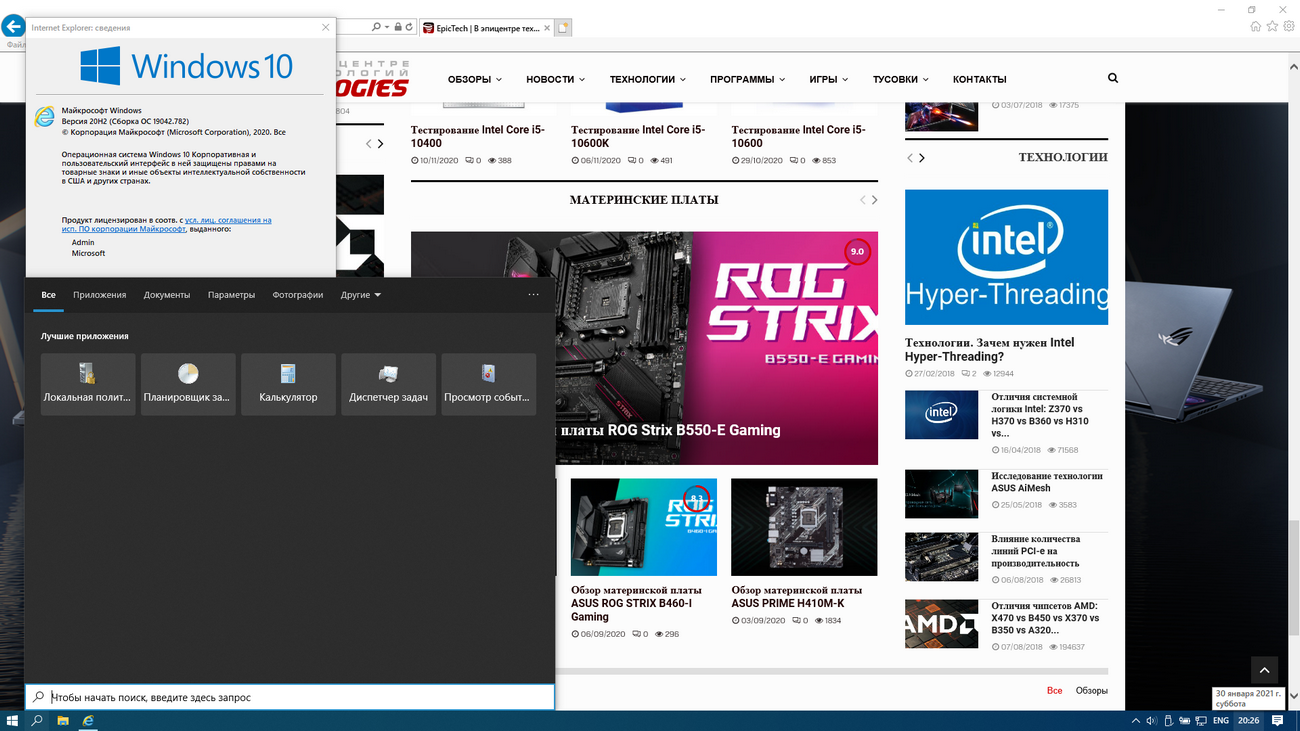The height and width of the screenshot is (731, 1300).
Task: Open the license agreement link
Action: pos(228,220)
